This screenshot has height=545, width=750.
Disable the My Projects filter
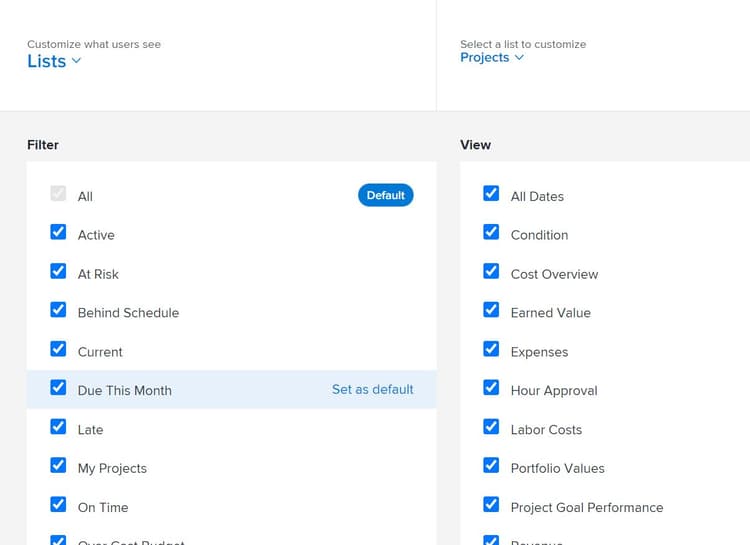pos(58,466)
